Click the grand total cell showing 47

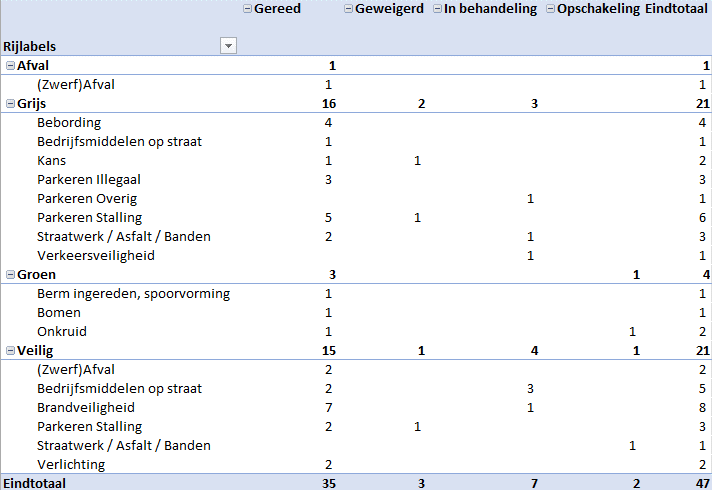click(702, 484)
